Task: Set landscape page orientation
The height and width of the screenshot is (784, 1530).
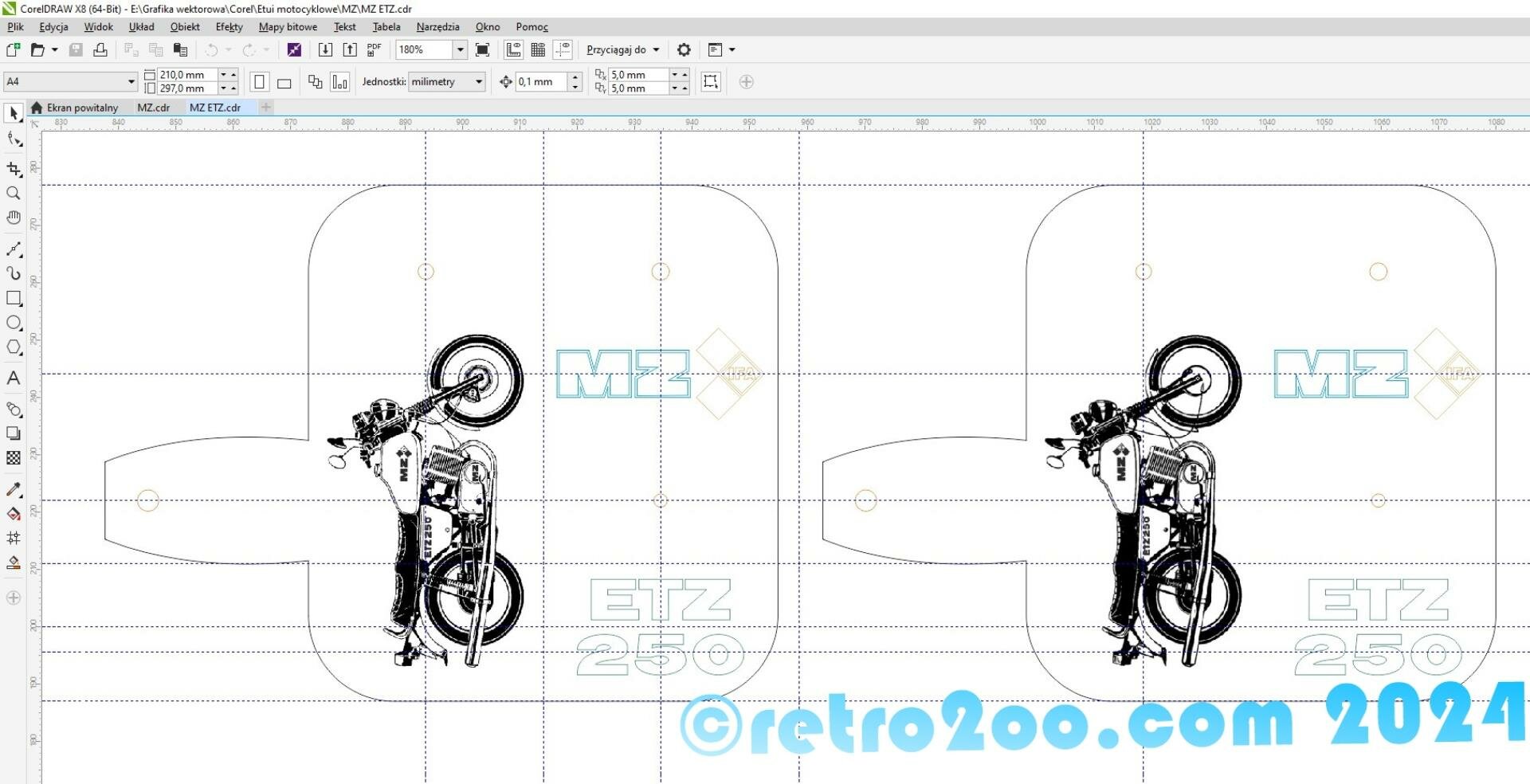Action: 284,82
